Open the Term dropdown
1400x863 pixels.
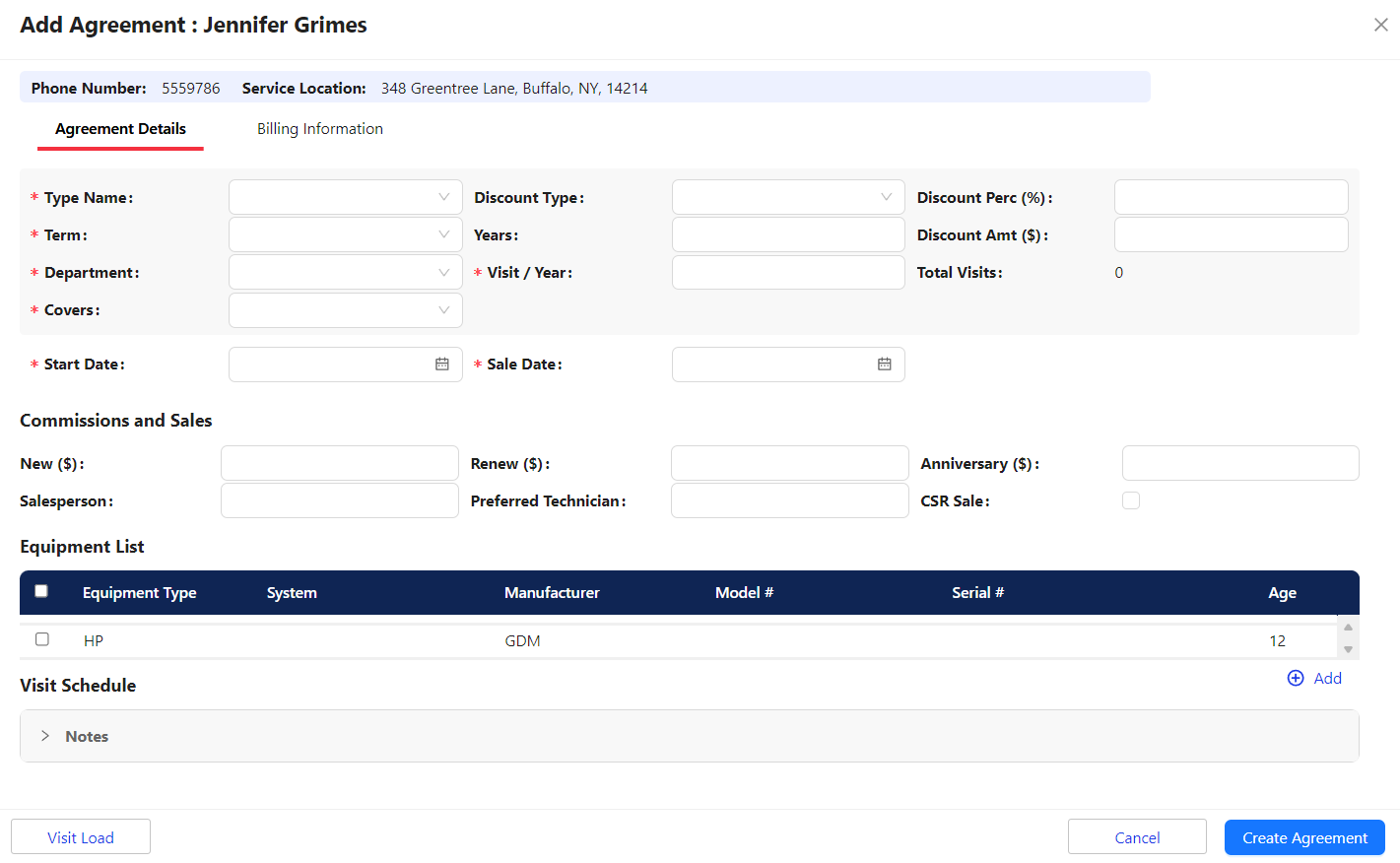(x=346, y=234)
